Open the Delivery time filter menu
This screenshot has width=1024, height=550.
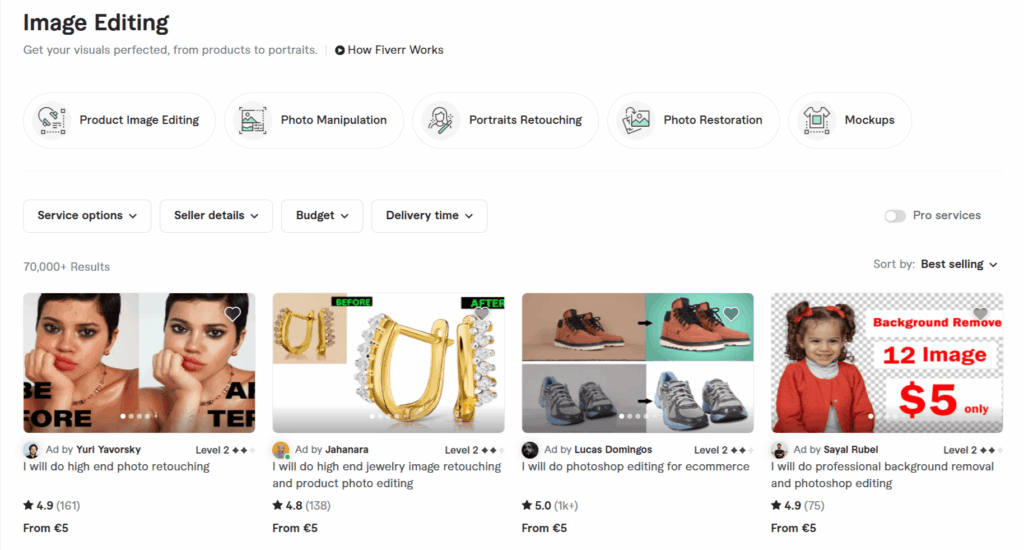pos(429,216)
